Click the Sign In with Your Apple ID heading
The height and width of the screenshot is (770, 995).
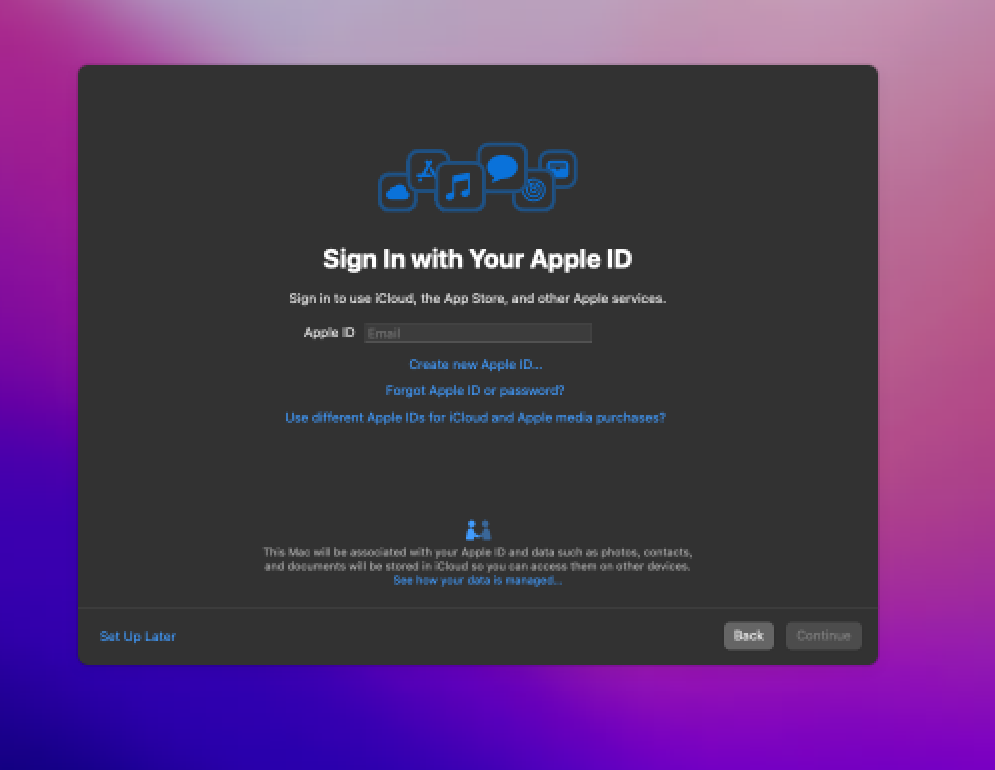[x=477, y=259]
